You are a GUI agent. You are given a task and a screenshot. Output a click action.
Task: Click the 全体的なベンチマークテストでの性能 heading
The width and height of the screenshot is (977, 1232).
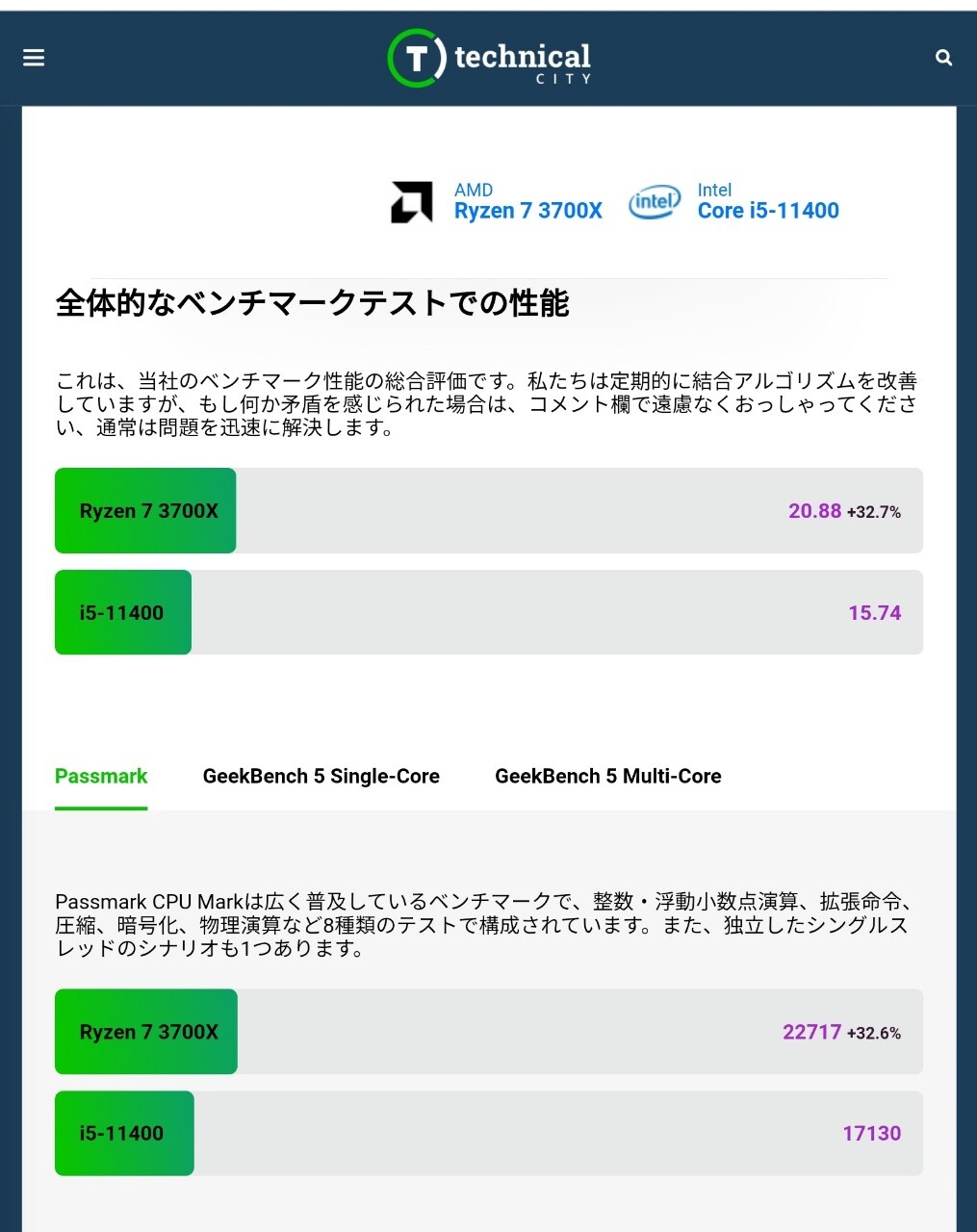point(313,304)
